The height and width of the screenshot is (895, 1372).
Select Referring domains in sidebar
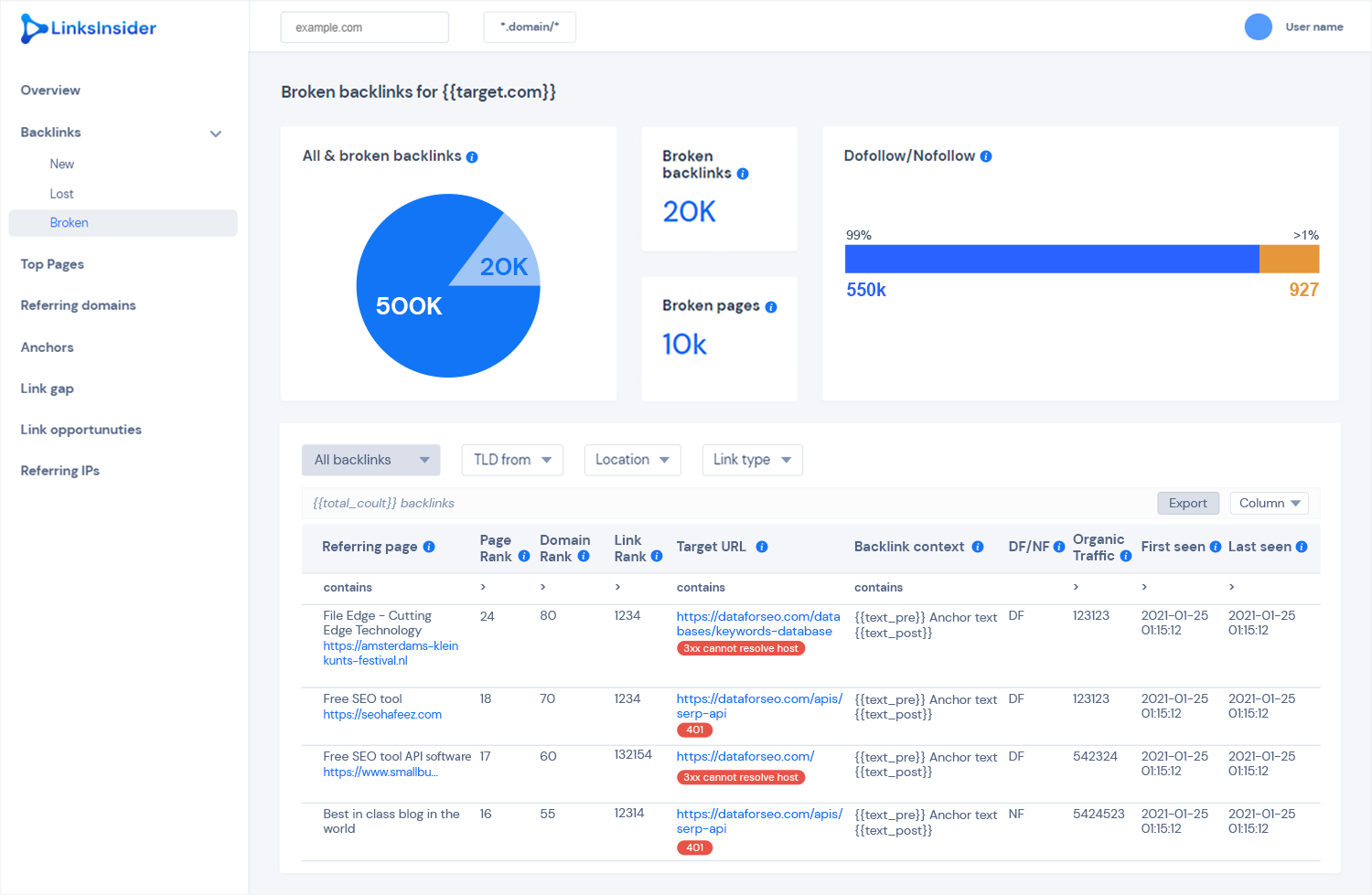point(79,305)
